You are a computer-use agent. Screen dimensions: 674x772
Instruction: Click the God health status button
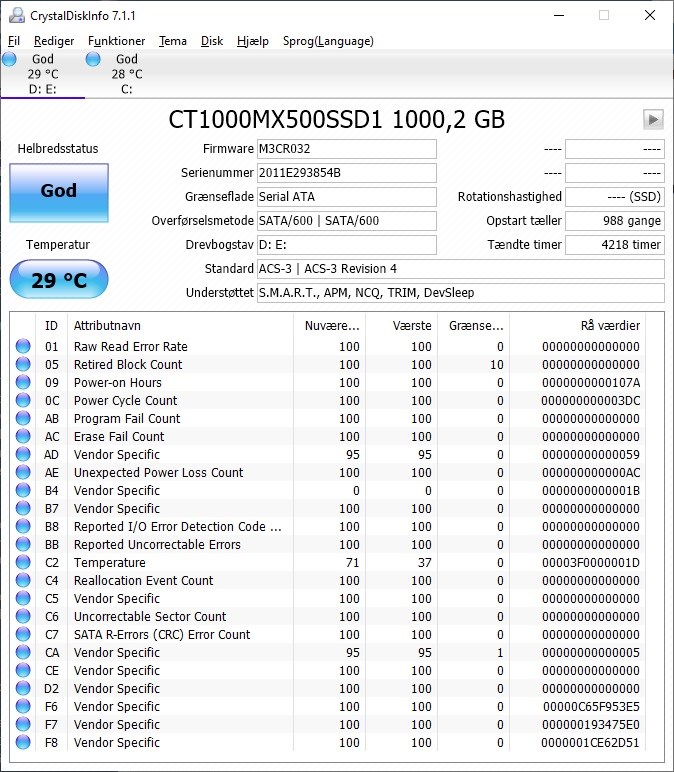coord(59,193)
